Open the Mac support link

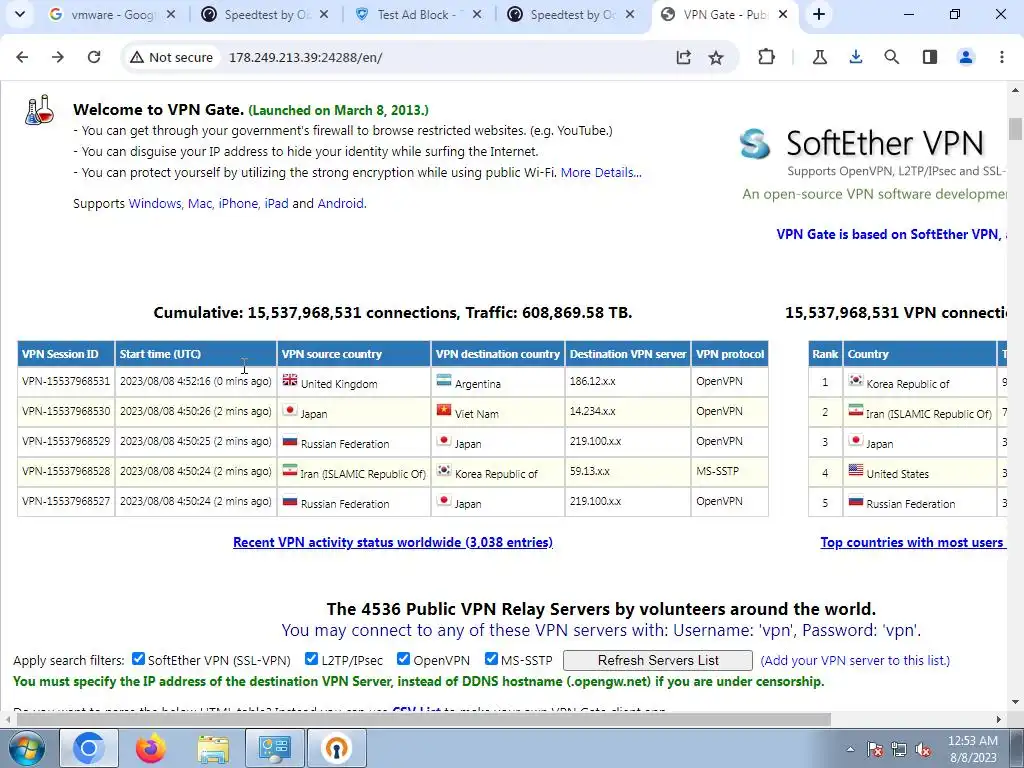pos(200,203)
